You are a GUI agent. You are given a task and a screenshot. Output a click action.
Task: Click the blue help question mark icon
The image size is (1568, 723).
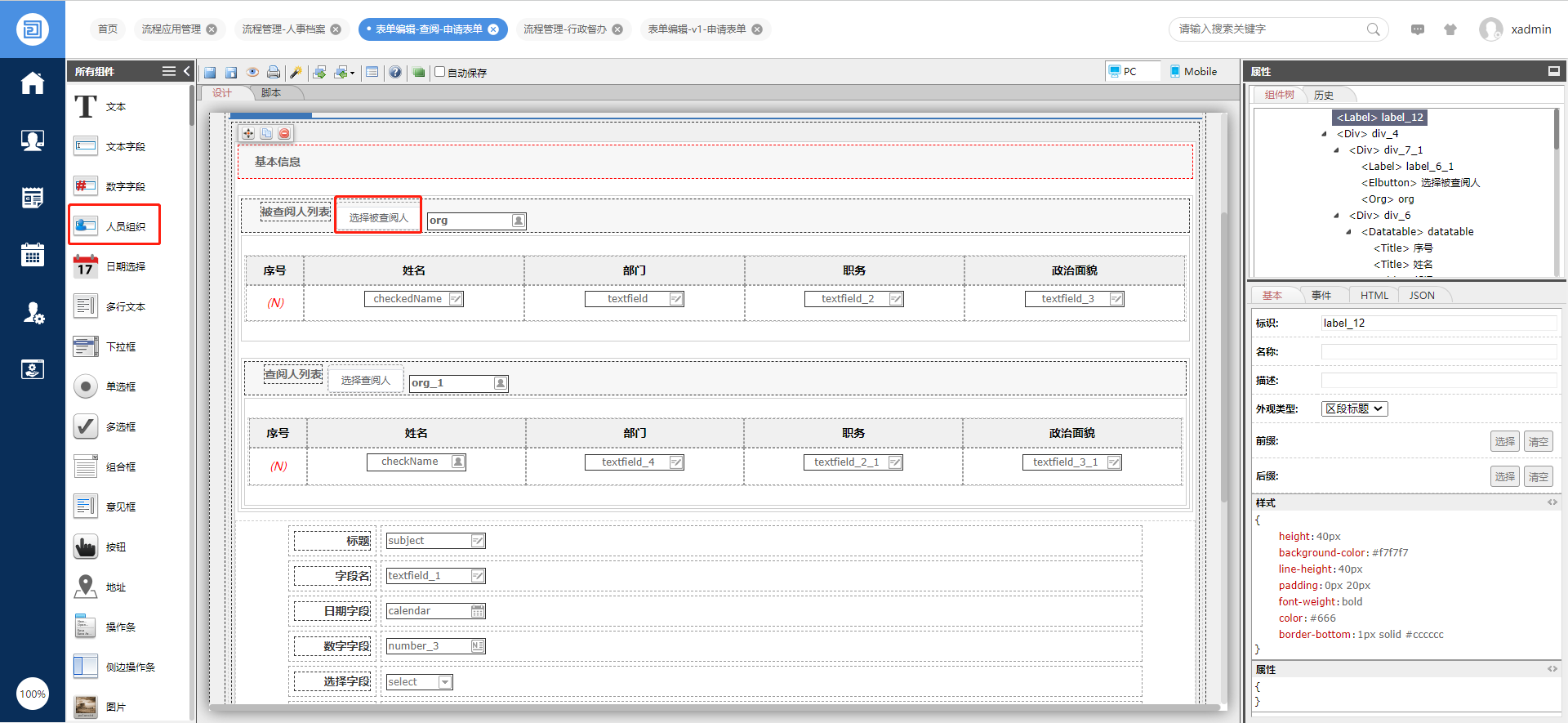(x=395, y=73)
